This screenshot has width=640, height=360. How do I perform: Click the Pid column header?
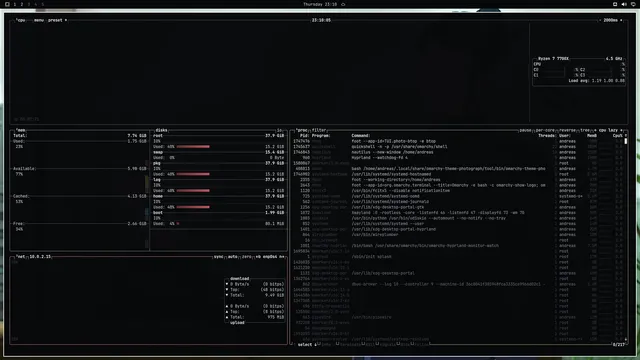pos(304,136)
